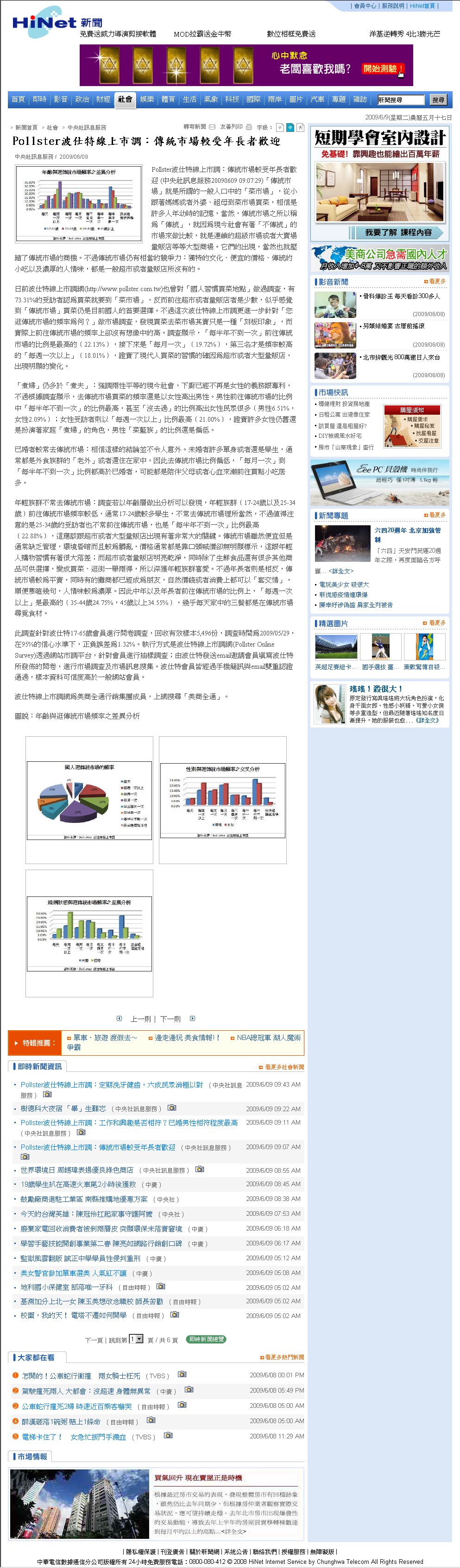The height and width of the screenshot is (1568, 460).
Task: Click the 下一則 next article link
Action: (x=170, y=1019)
